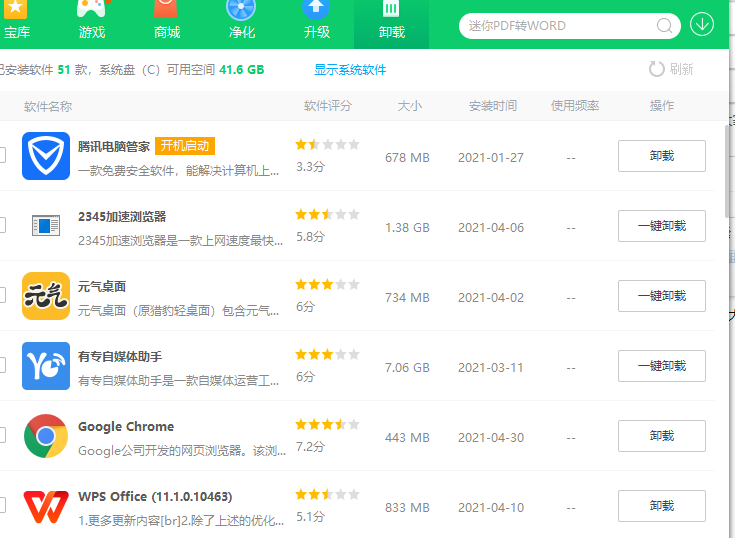Hit the 刷新 refresh button
The height and width of the screenshot is (538, 735).
click(671, 69)
